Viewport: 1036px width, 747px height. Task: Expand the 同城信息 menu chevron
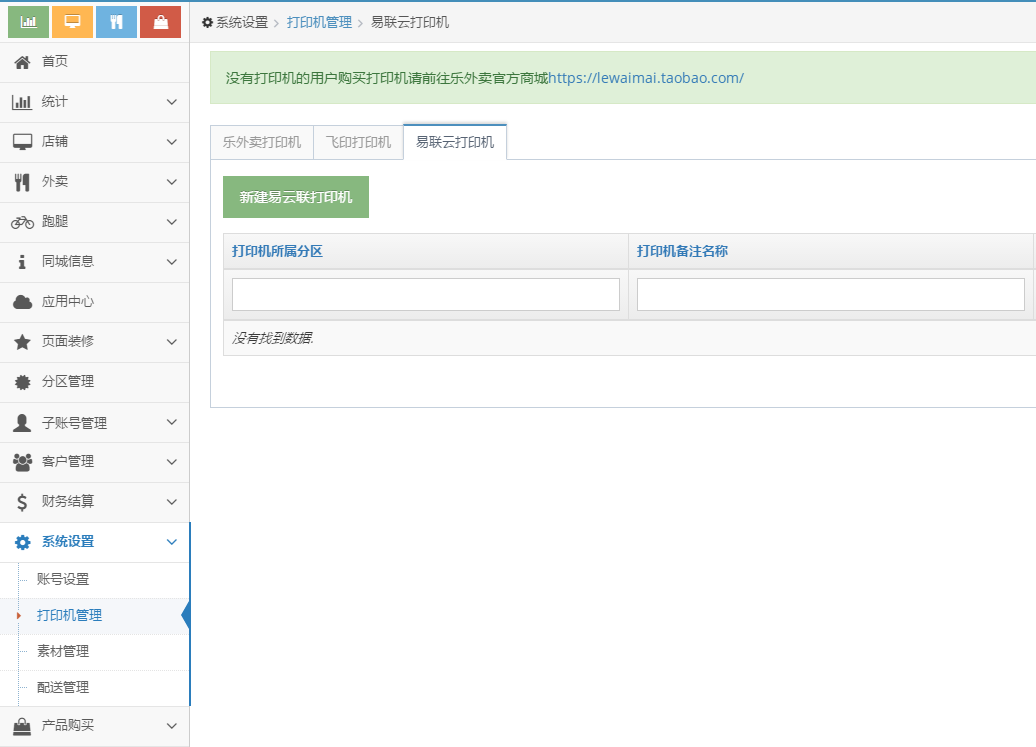(x=172, y=262)
